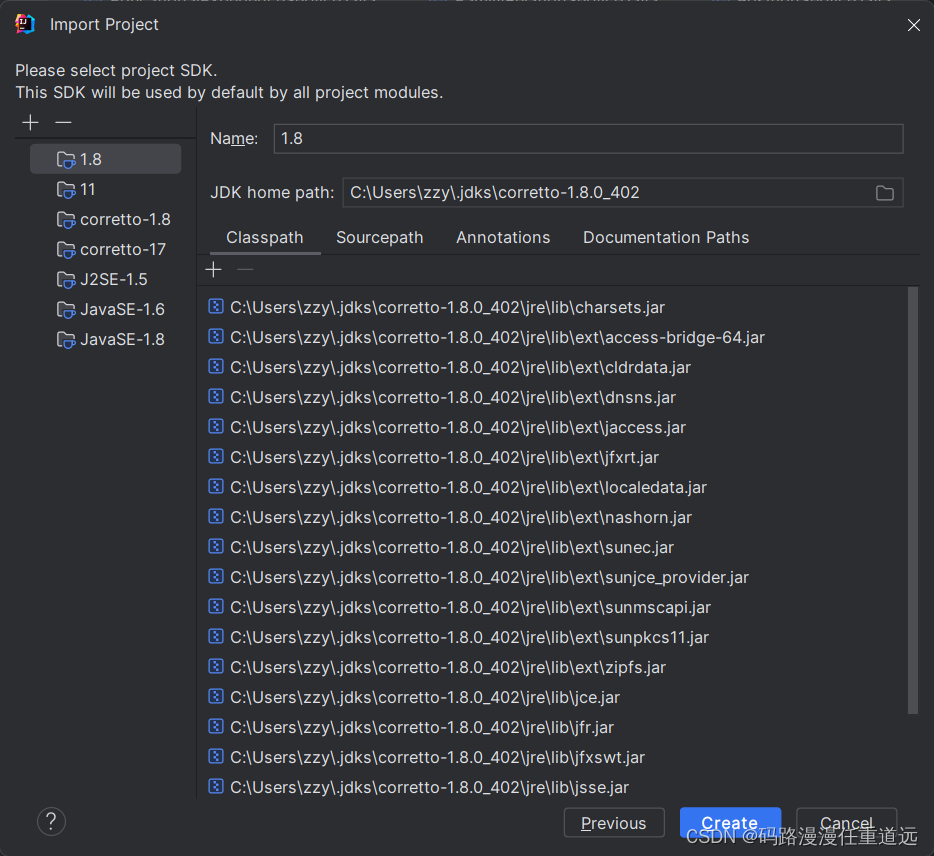Remove selected SDK using the minus icon
The image size is (934, 856).
62,122
